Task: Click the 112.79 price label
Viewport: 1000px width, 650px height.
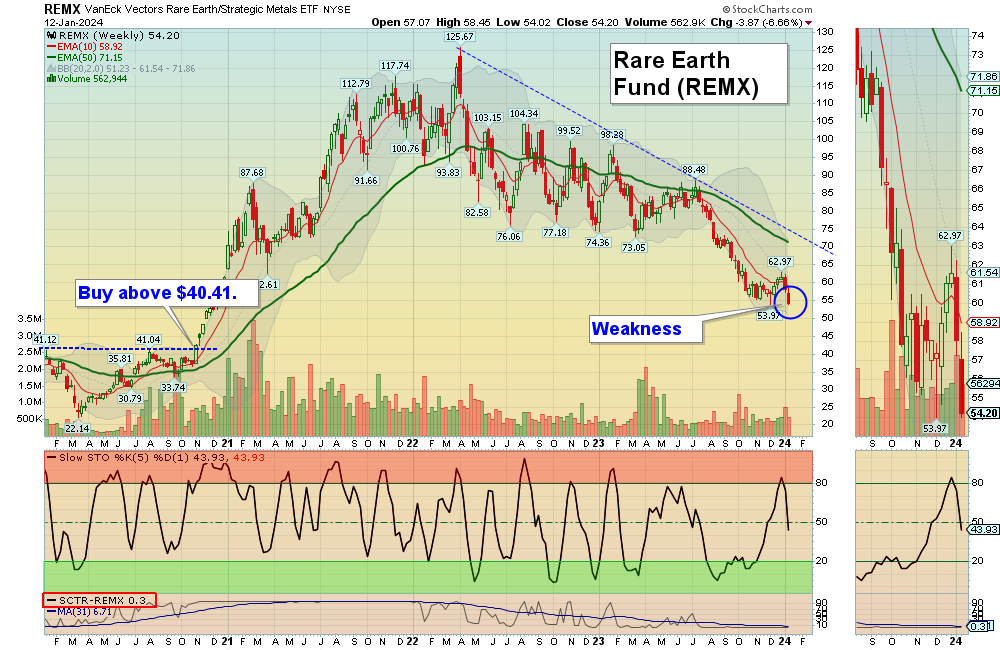Action: click(x=355, y=84)
